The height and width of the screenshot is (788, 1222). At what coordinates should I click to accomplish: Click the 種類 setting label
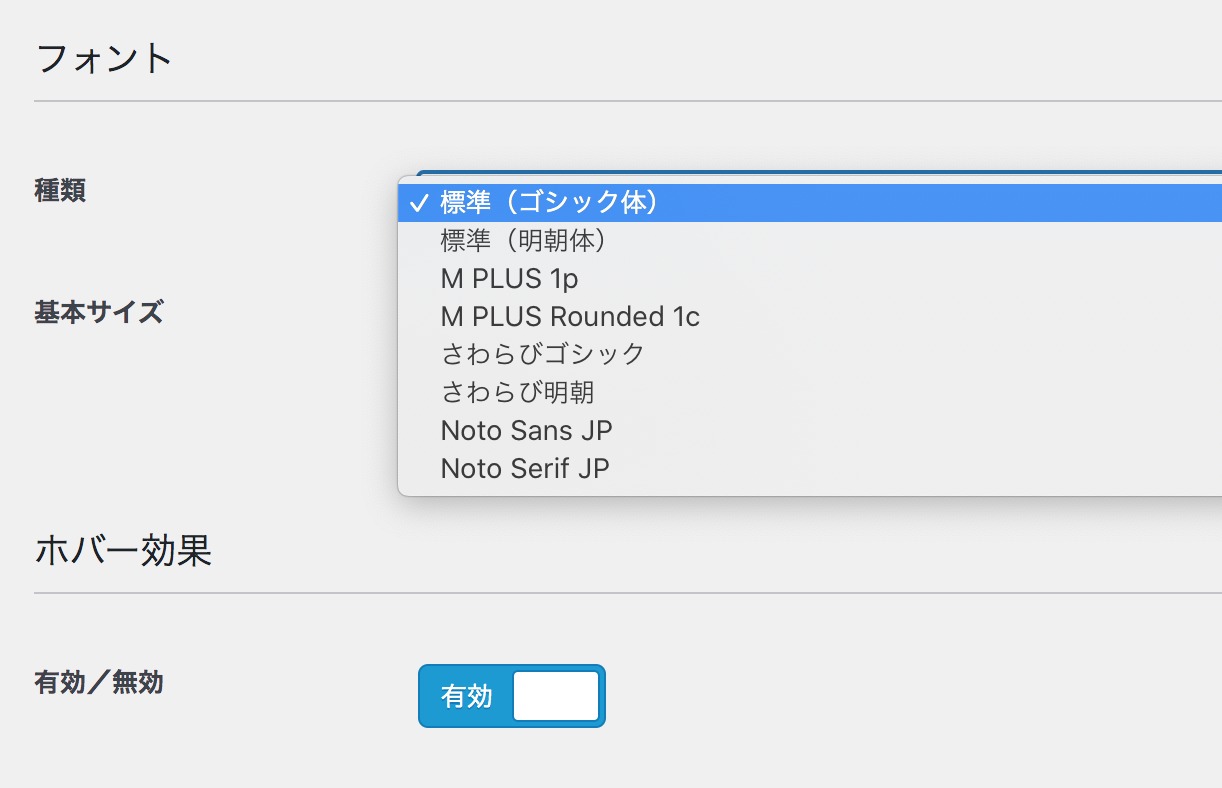[60, 192]
